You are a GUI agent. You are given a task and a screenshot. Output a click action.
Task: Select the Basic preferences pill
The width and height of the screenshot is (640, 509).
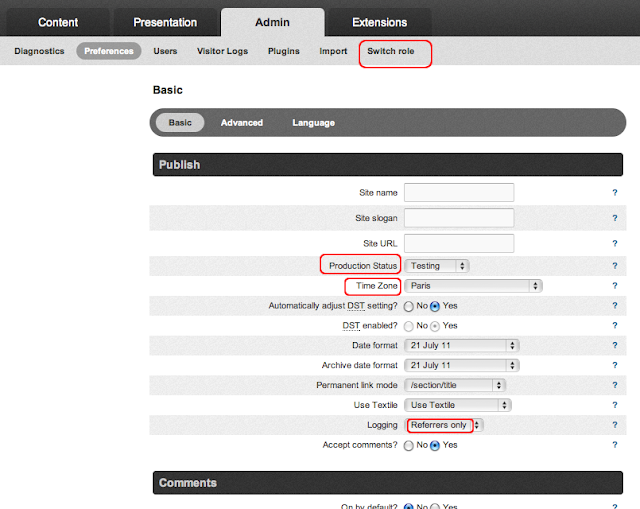pos(180,122)
